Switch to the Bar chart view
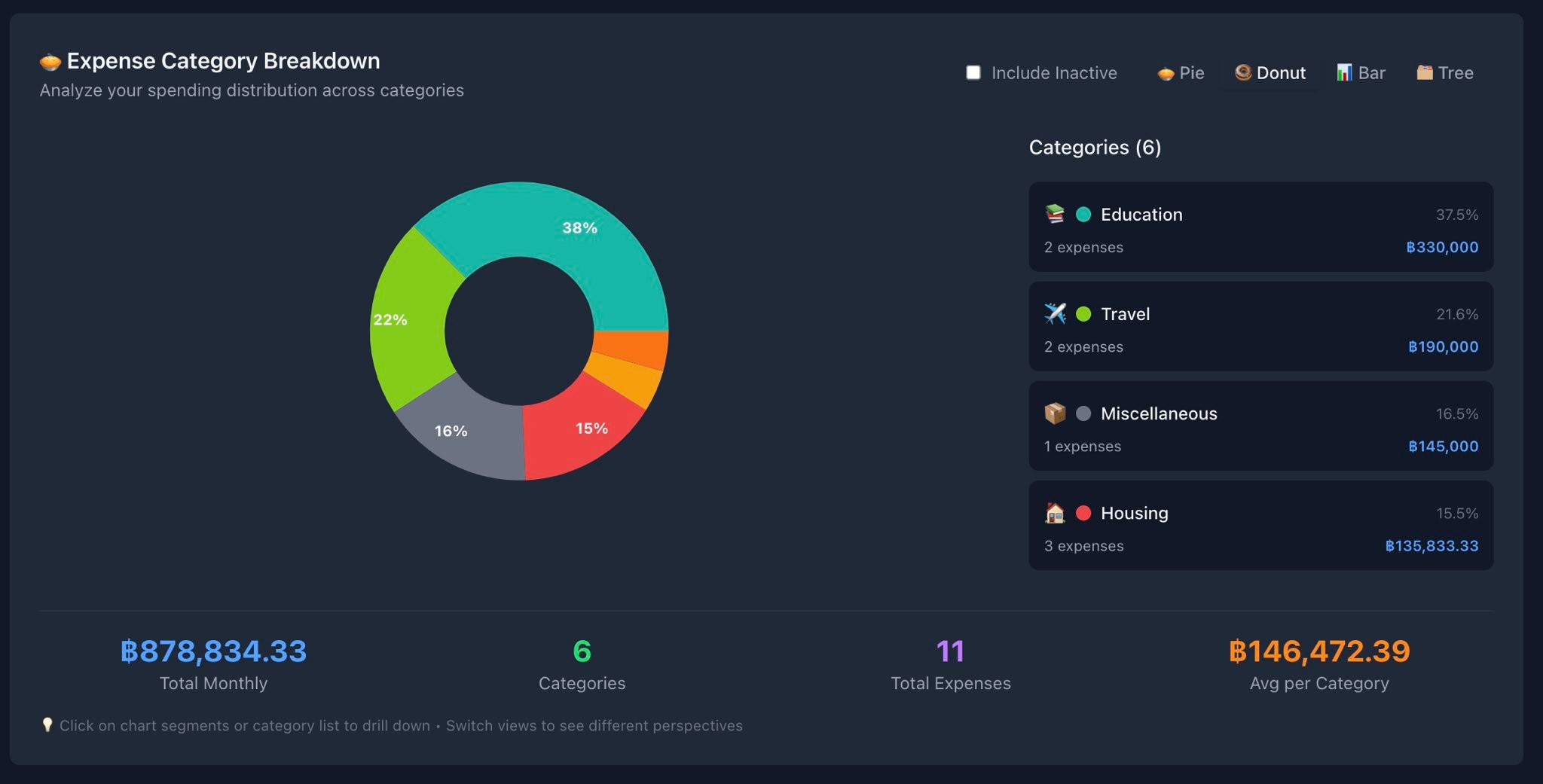Image resolution: width=1543 pixels, height=784 pixels. coord(1361,72)
